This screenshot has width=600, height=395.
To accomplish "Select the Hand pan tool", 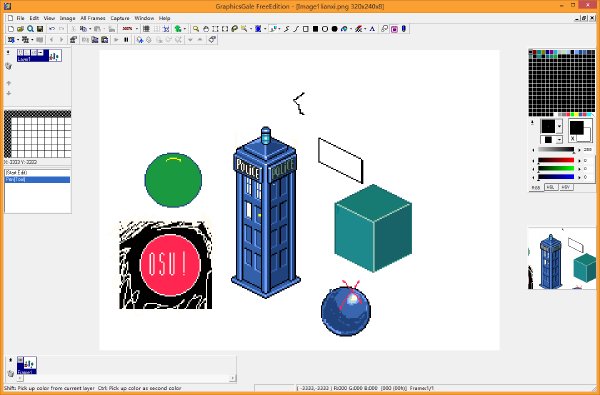I will coord(206,29).
